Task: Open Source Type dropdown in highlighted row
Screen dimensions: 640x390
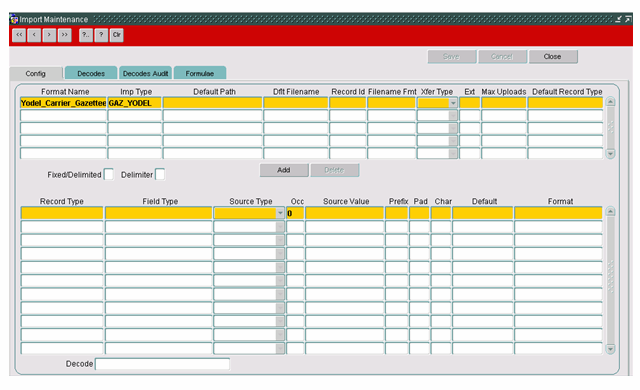Action: 280,213
